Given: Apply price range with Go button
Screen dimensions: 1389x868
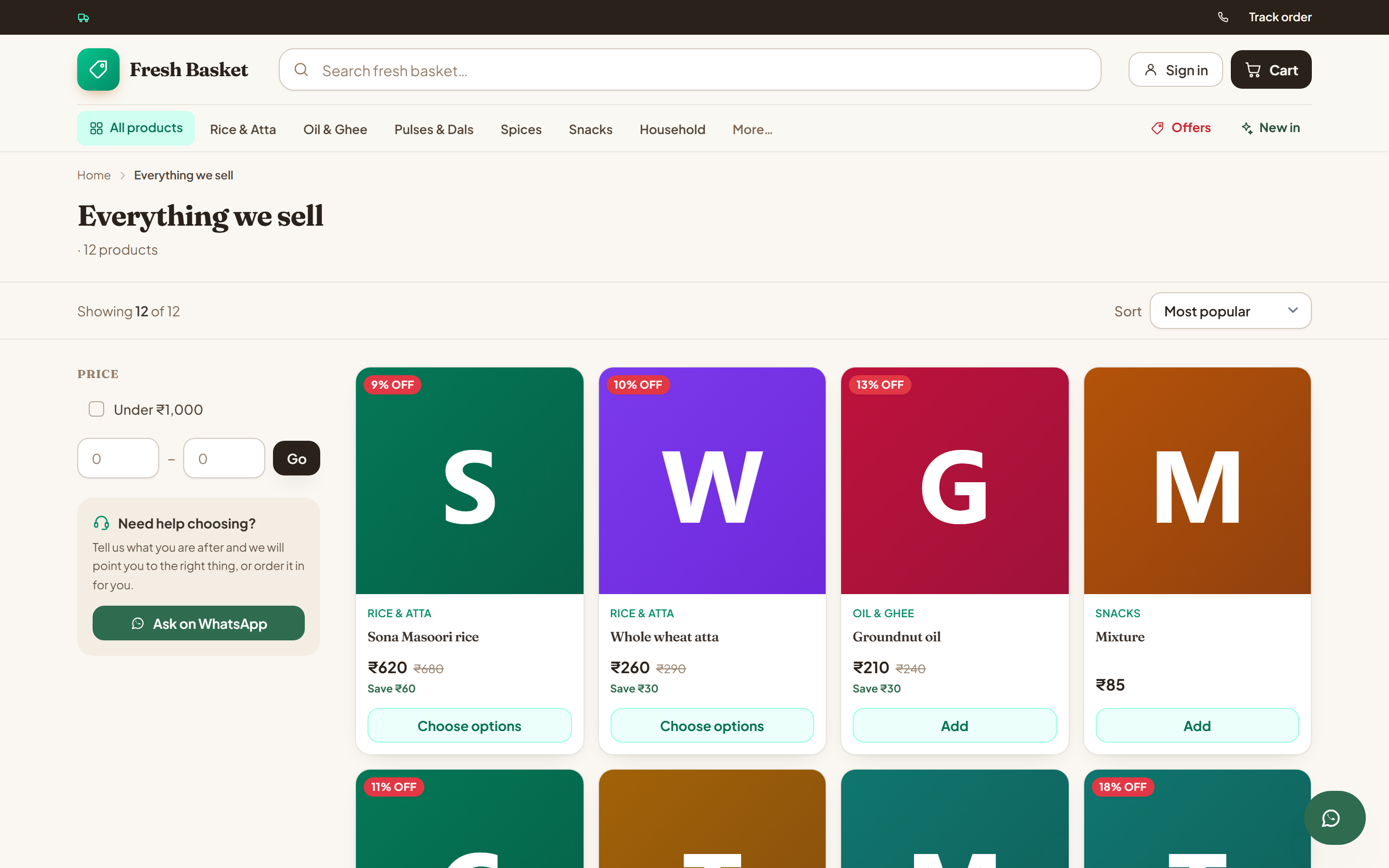Looking at the screenshot, I should tap(296, 458).
